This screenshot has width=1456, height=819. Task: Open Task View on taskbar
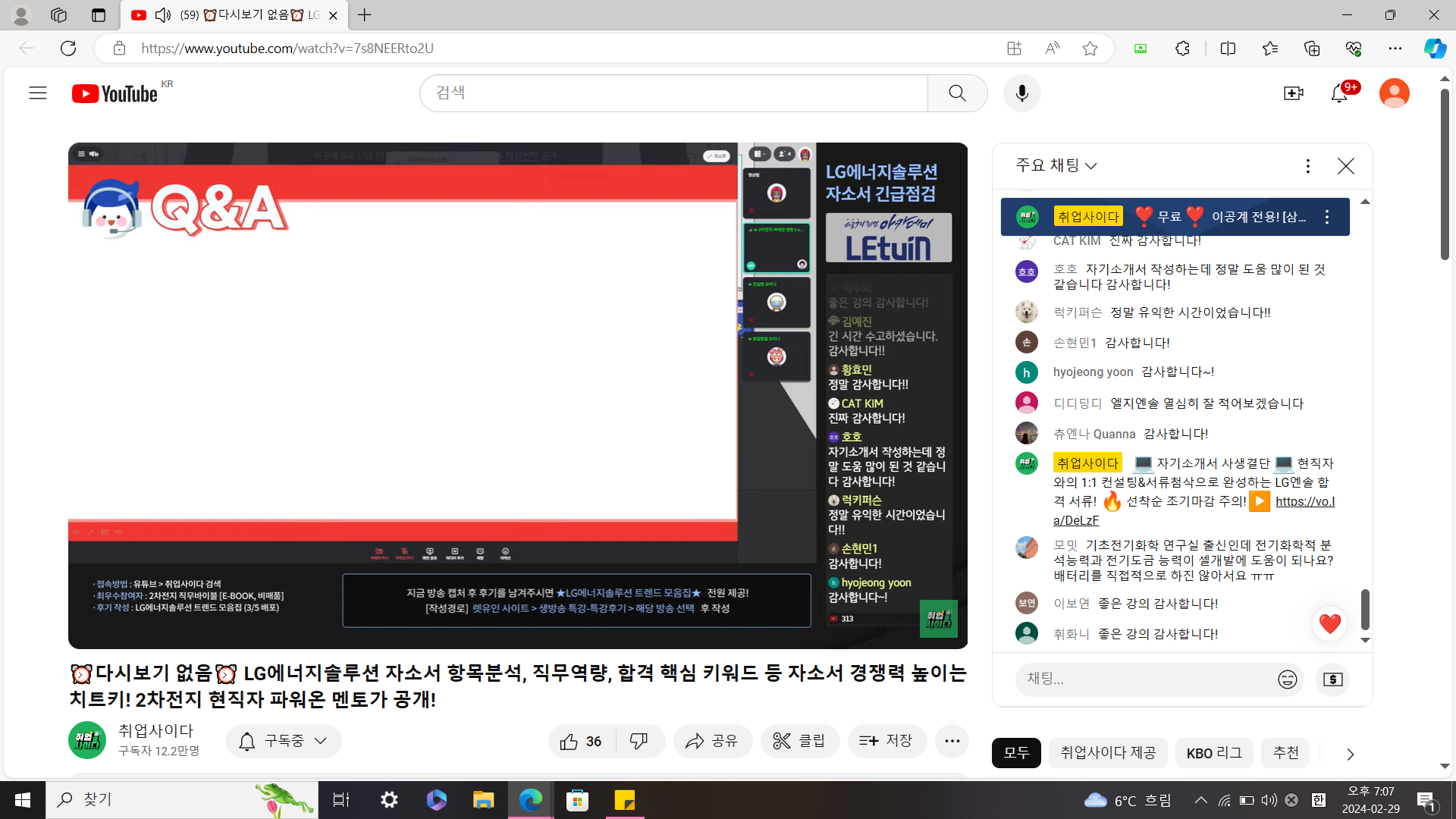(x=341, y=800)
